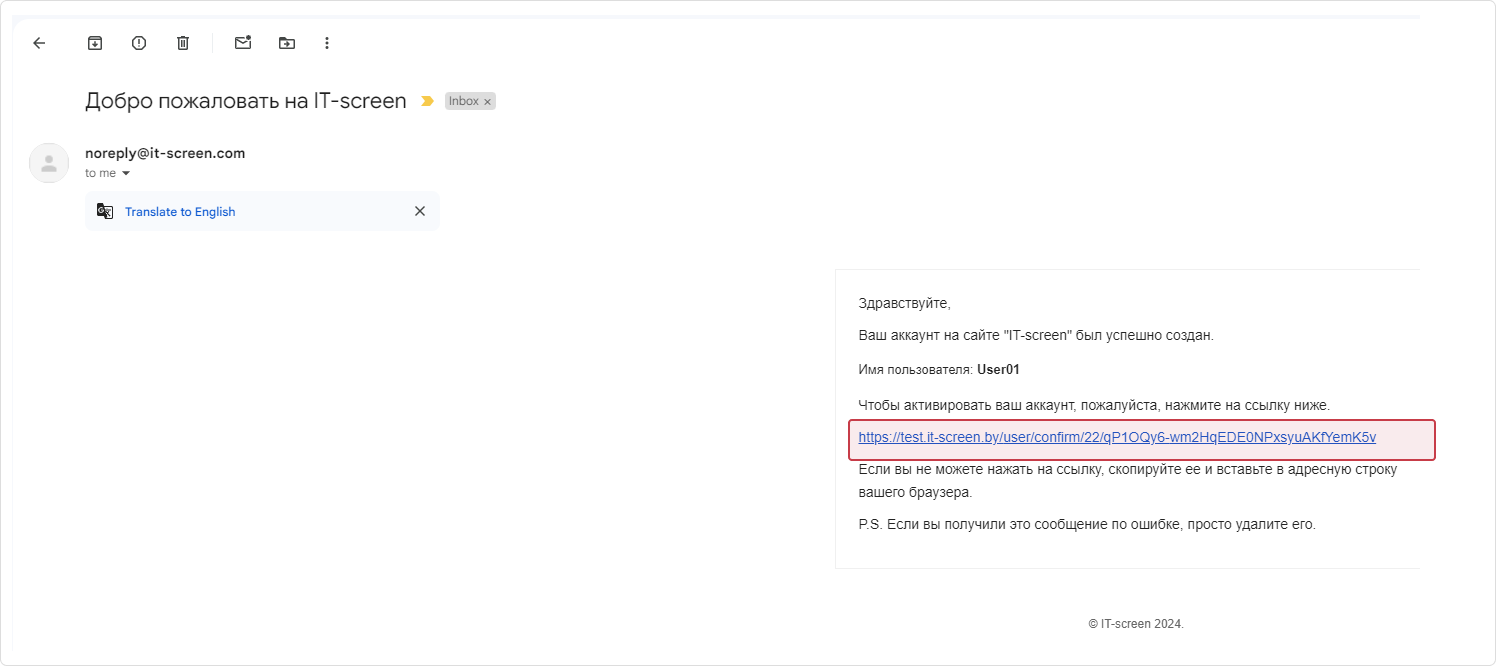
Task: Click the translate icon in the bar
Action: pyautogui.click(x=105, y=211)
